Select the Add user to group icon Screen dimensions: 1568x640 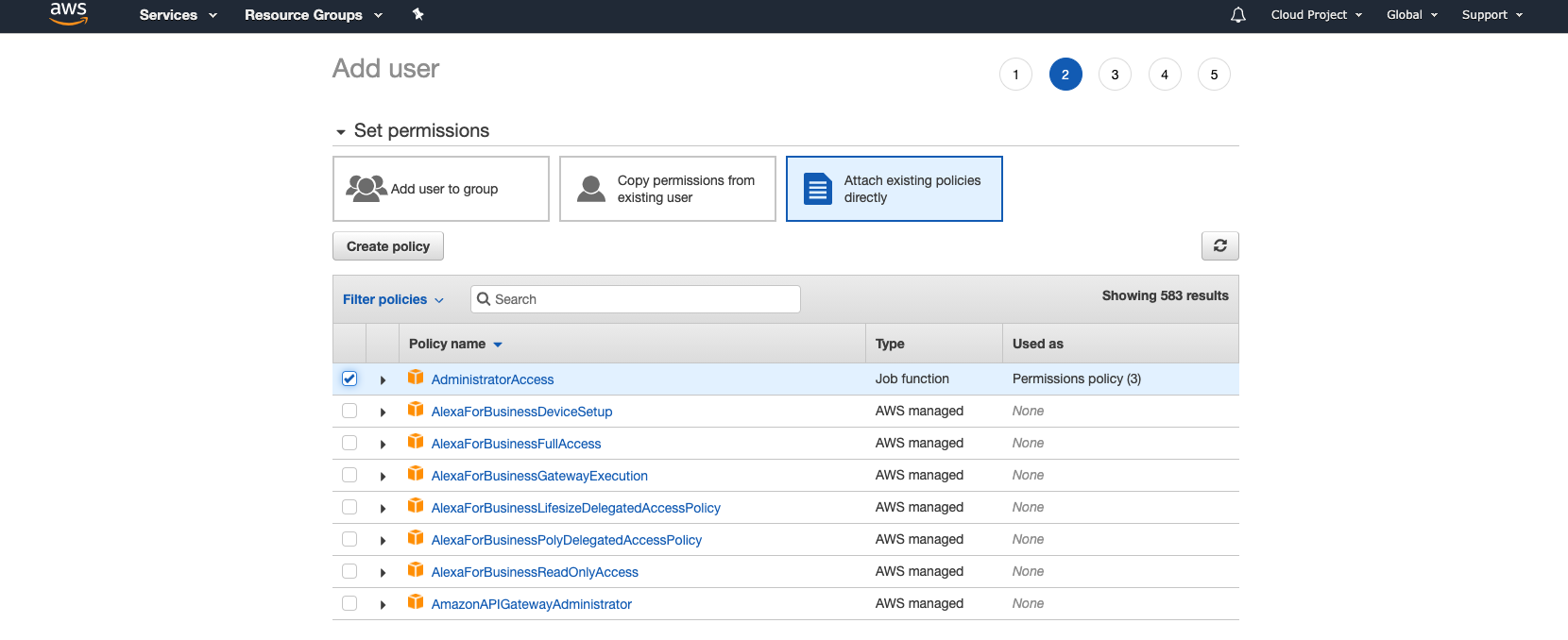click(x=366, y=189)
